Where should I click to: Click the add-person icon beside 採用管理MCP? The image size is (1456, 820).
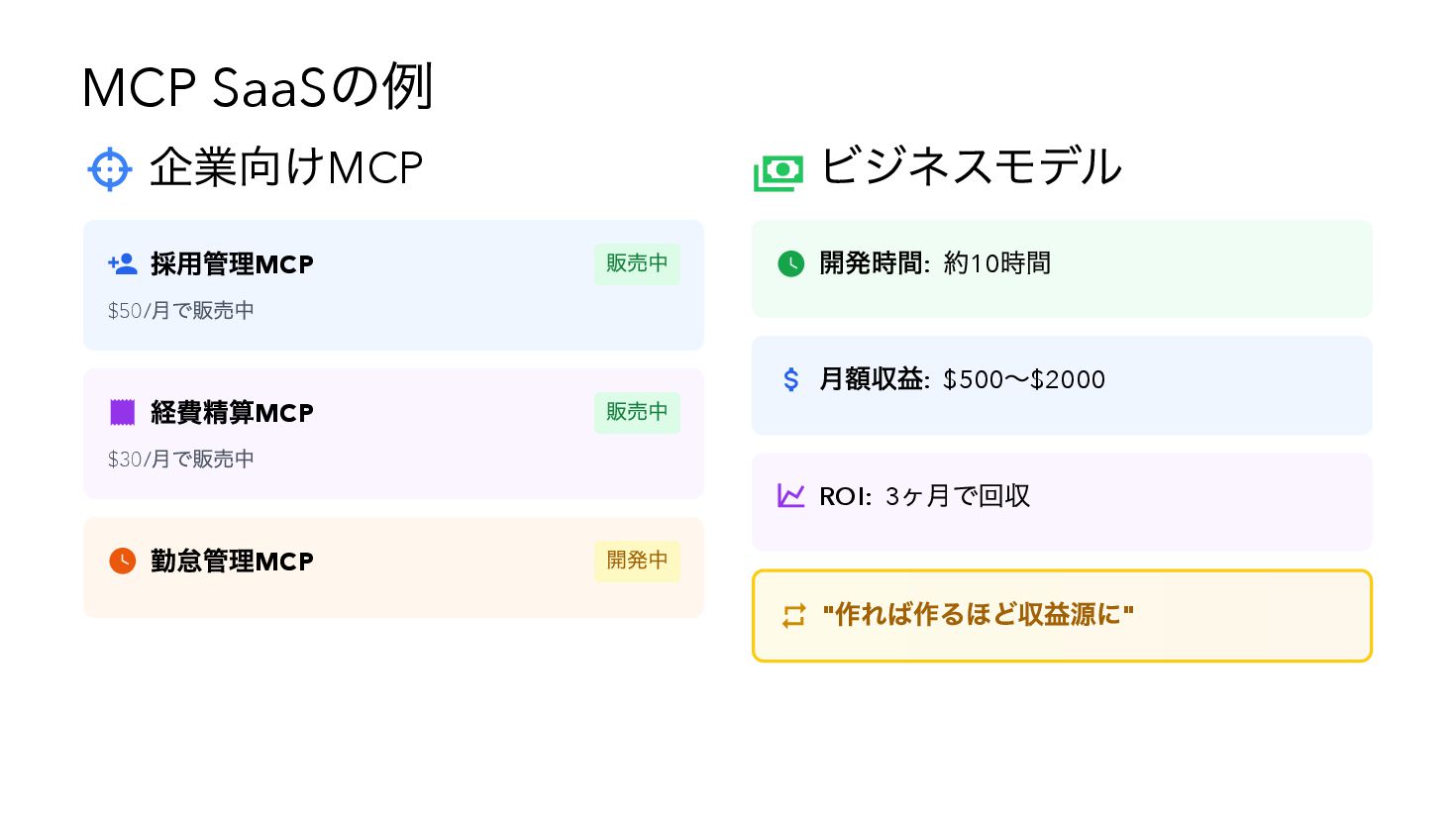pos(123,264)
